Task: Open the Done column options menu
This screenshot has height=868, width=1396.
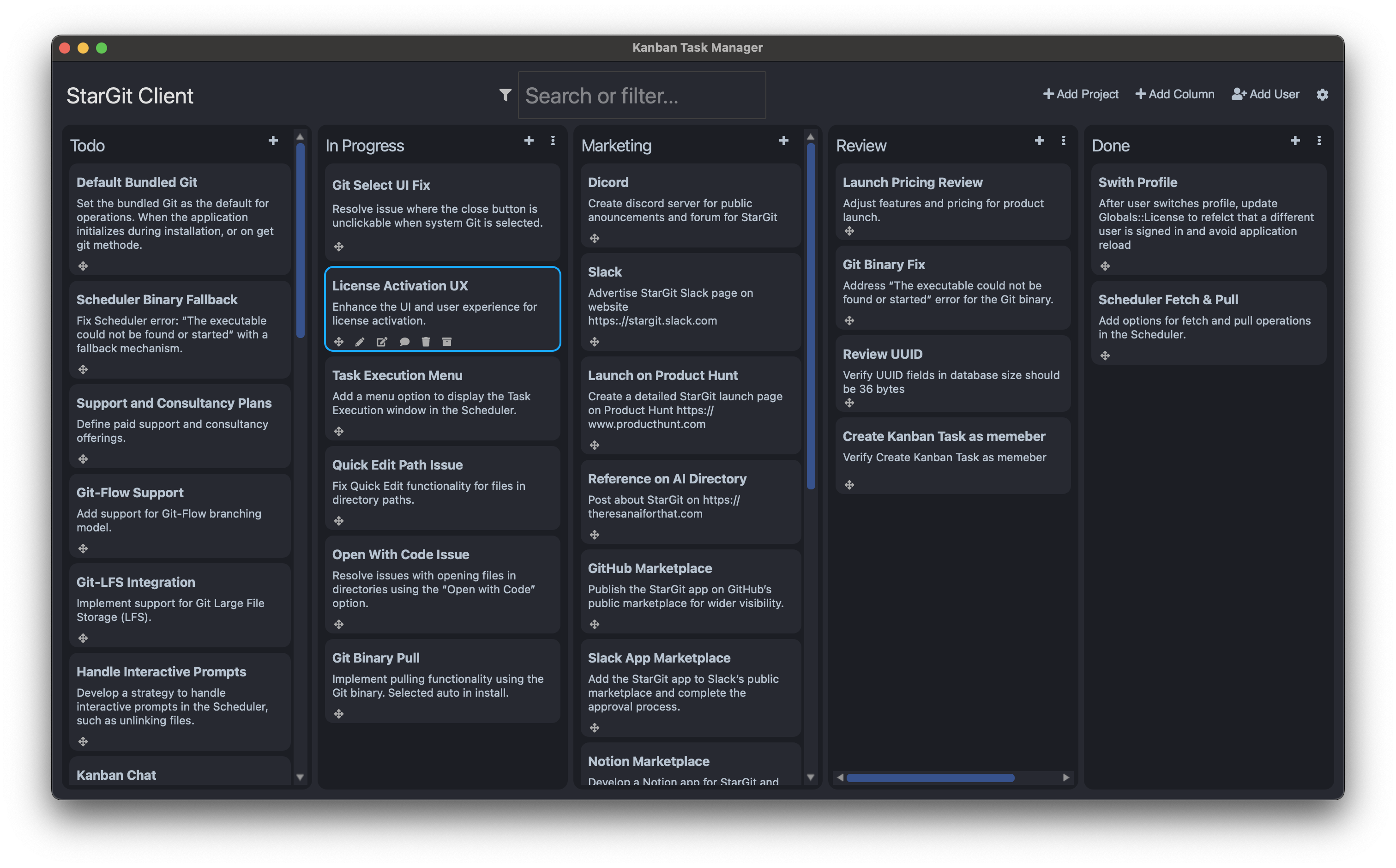Action: [1319, 140]
